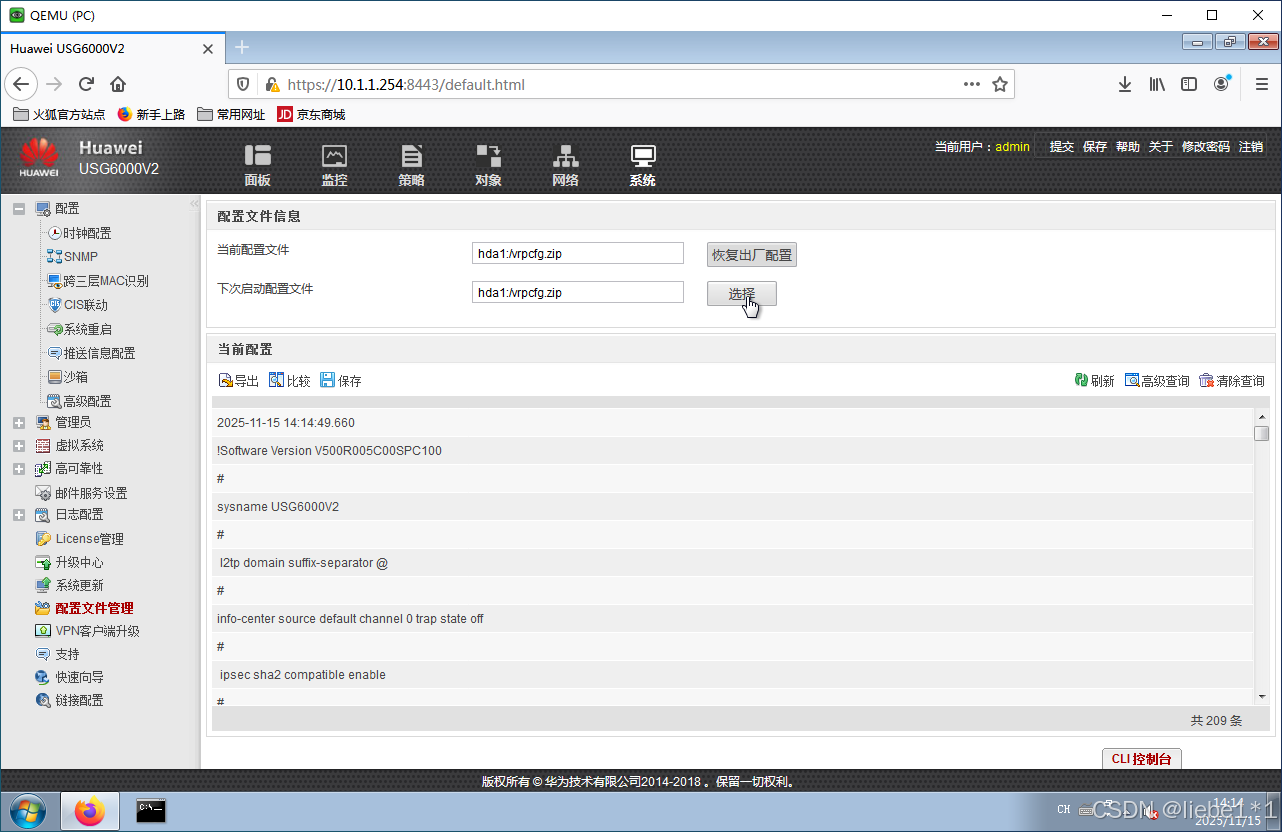Viewport: 1282px width, 832px height.
Task: Click configuration list scroll-down arrow
Action: (x=1261, y=696)
